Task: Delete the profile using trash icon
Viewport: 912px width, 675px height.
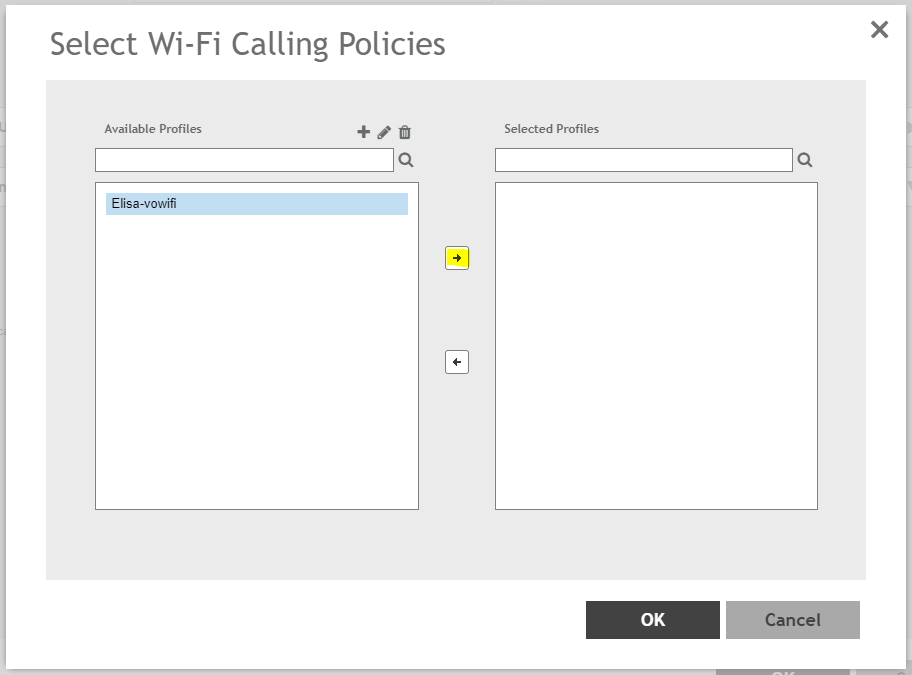Action: (405, 132)
